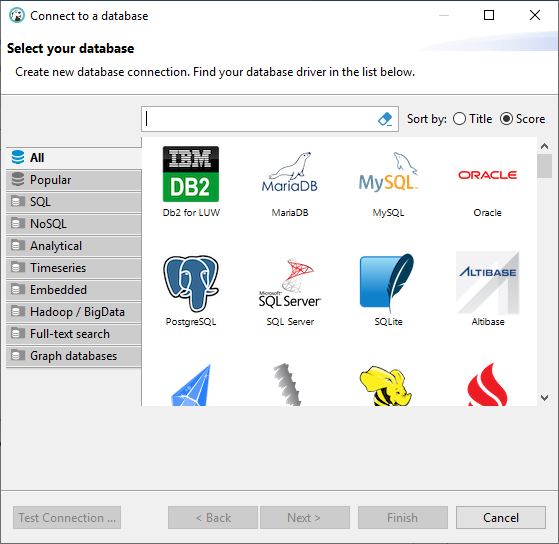Choose the yellow Hive elephant-bee icon

(386, 386)
